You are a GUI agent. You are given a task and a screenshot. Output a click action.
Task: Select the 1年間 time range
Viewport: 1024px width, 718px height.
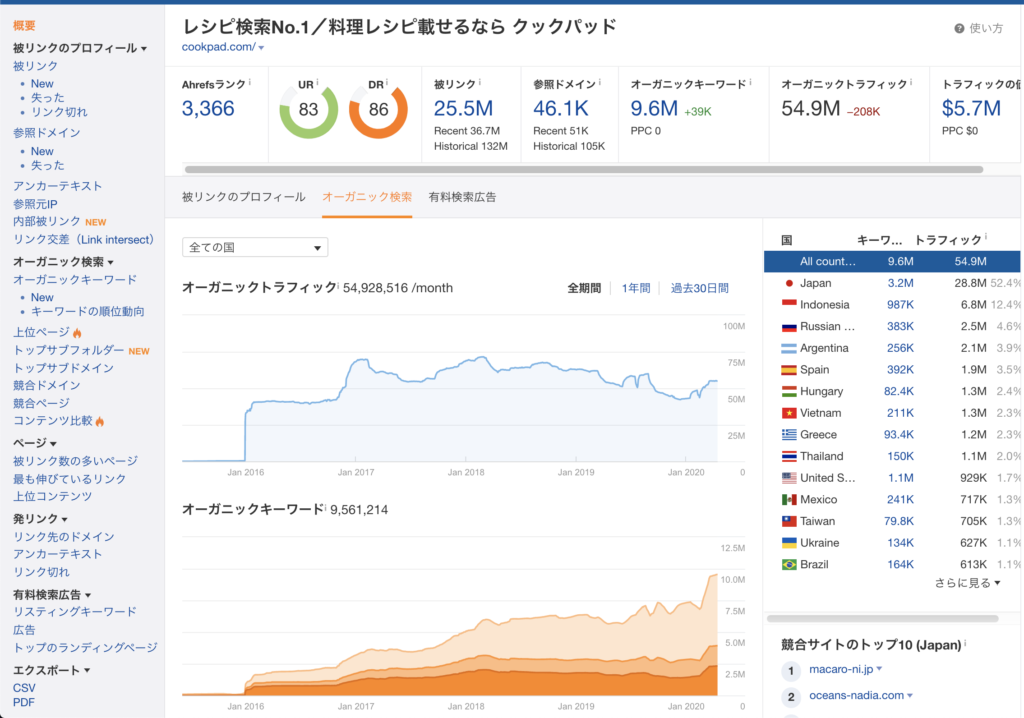click(x=636, y=288)
